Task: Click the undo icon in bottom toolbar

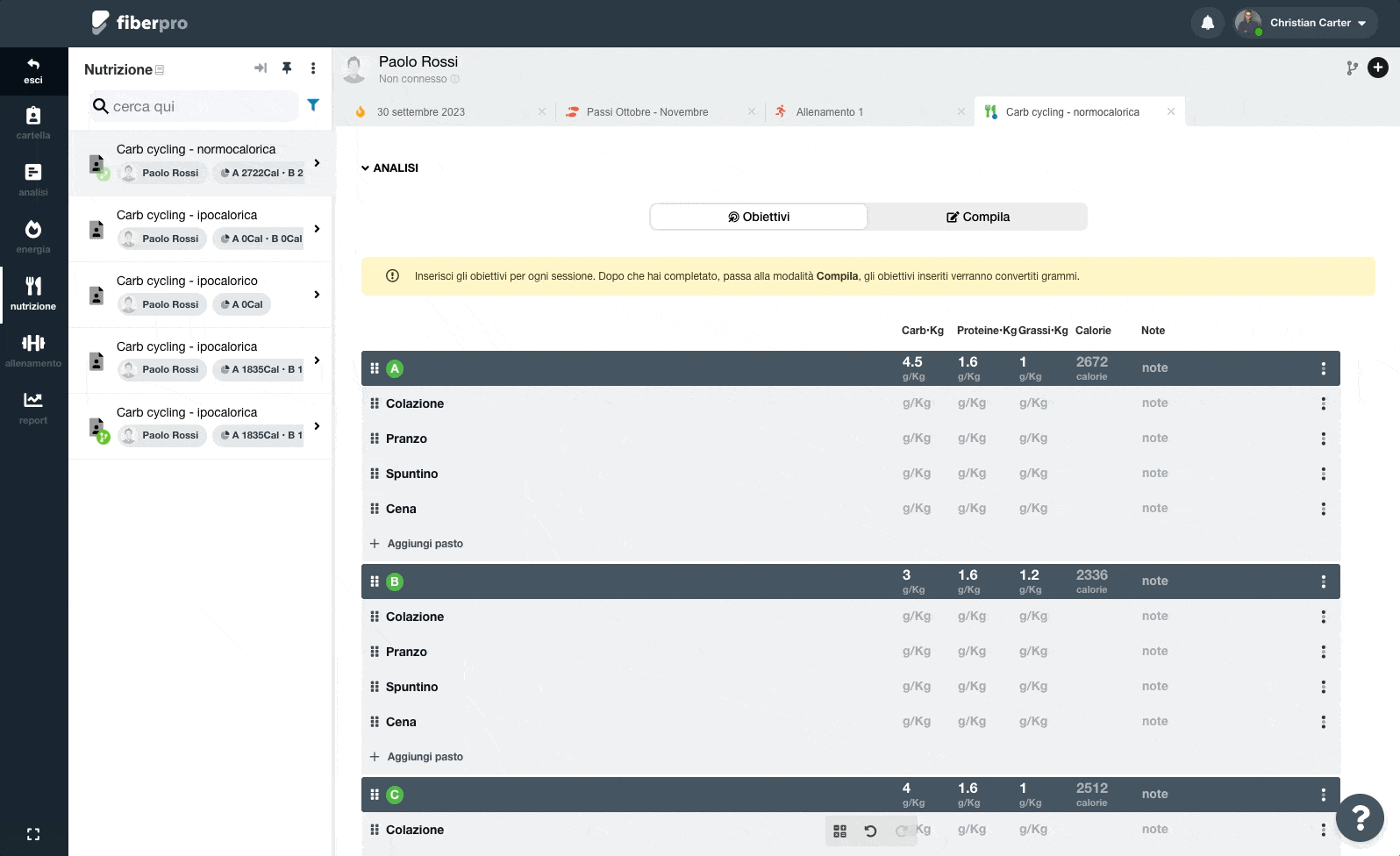Action: [870, 831]
